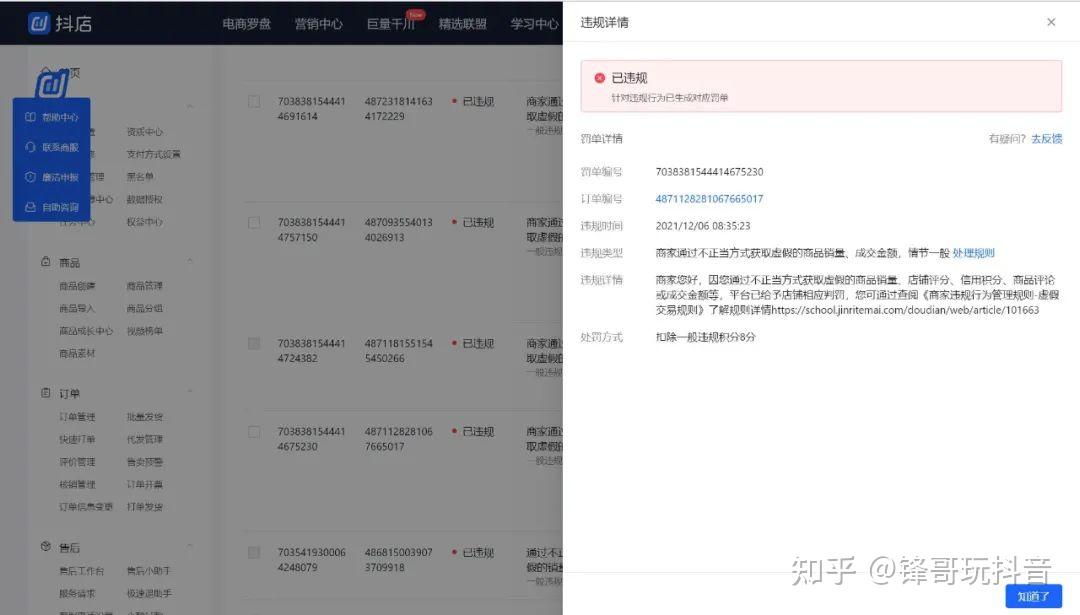Open order number link 4871128281067665017
The height and width of the screenshot is (615, 1080).
tap(709, 199)
